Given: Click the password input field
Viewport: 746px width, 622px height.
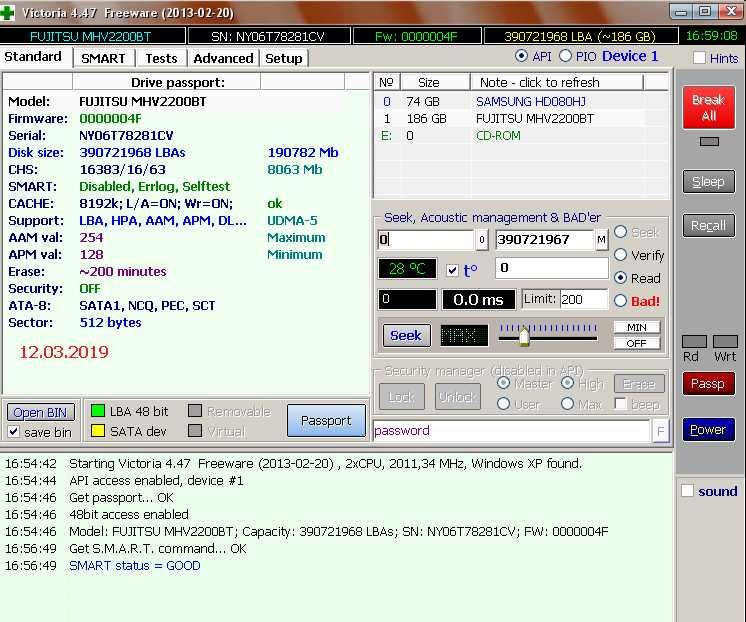Looking at the screenshot, I should (512, 431).
